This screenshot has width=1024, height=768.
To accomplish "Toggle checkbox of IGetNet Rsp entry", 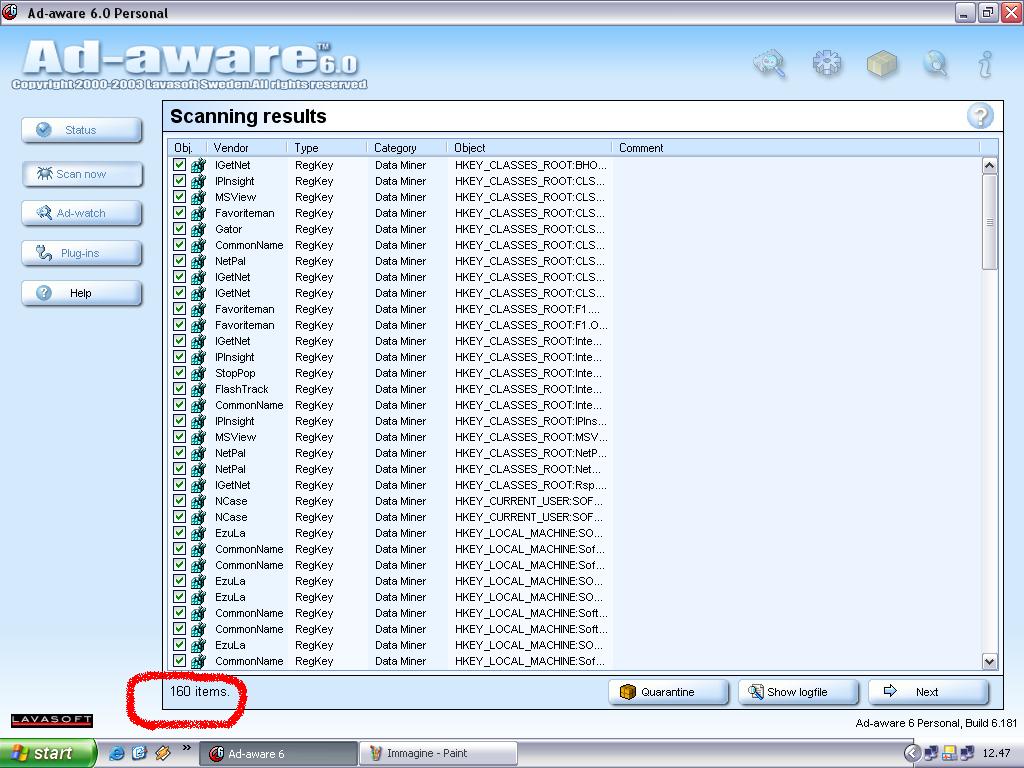I will (180, 485).
